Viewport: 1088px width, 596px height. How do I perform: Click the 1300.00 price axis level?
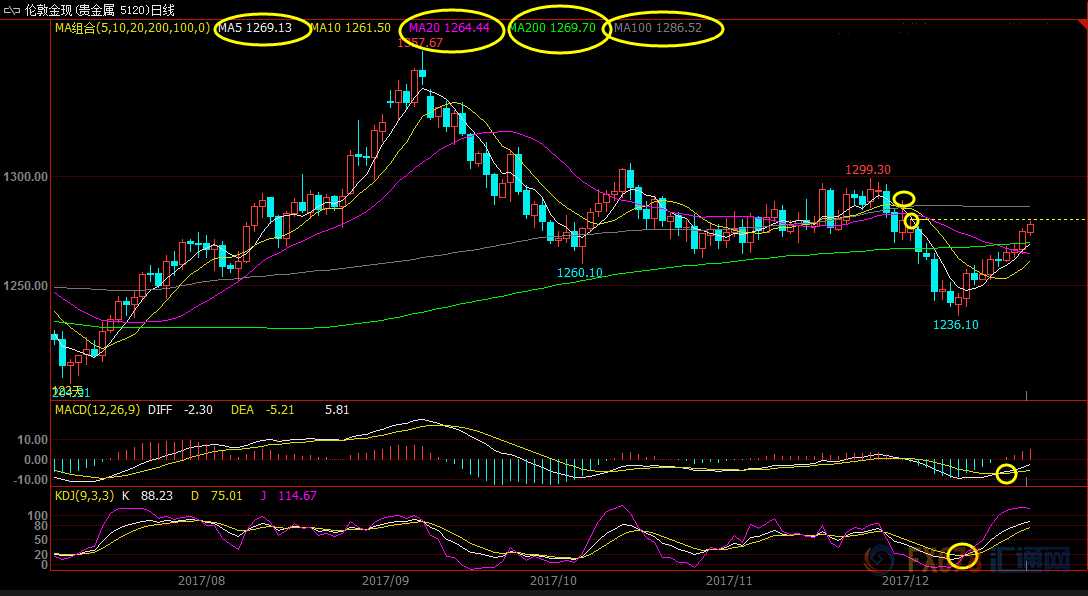click(26, 177)
